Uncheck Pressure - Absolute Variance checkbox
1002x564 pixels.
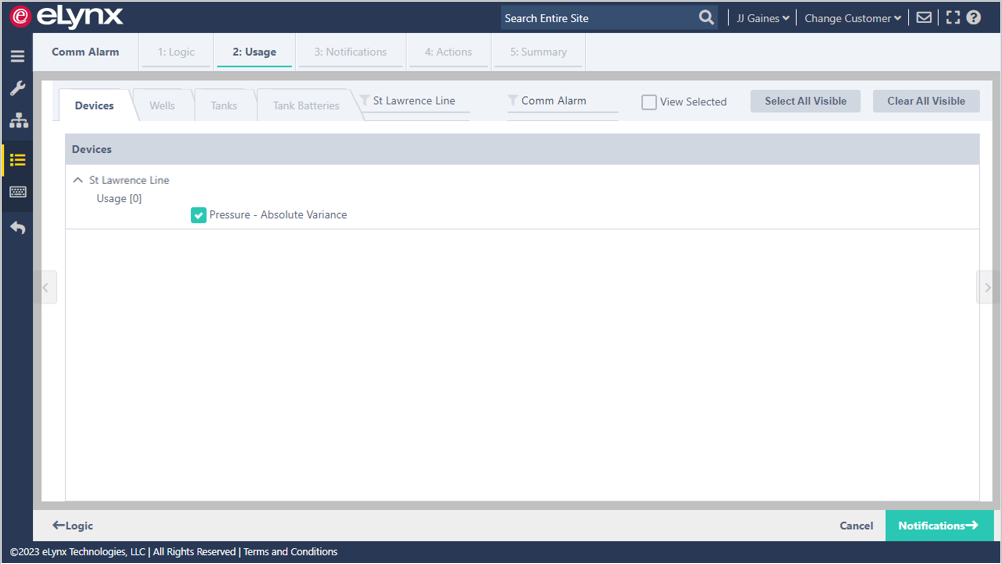click(198, 215)
